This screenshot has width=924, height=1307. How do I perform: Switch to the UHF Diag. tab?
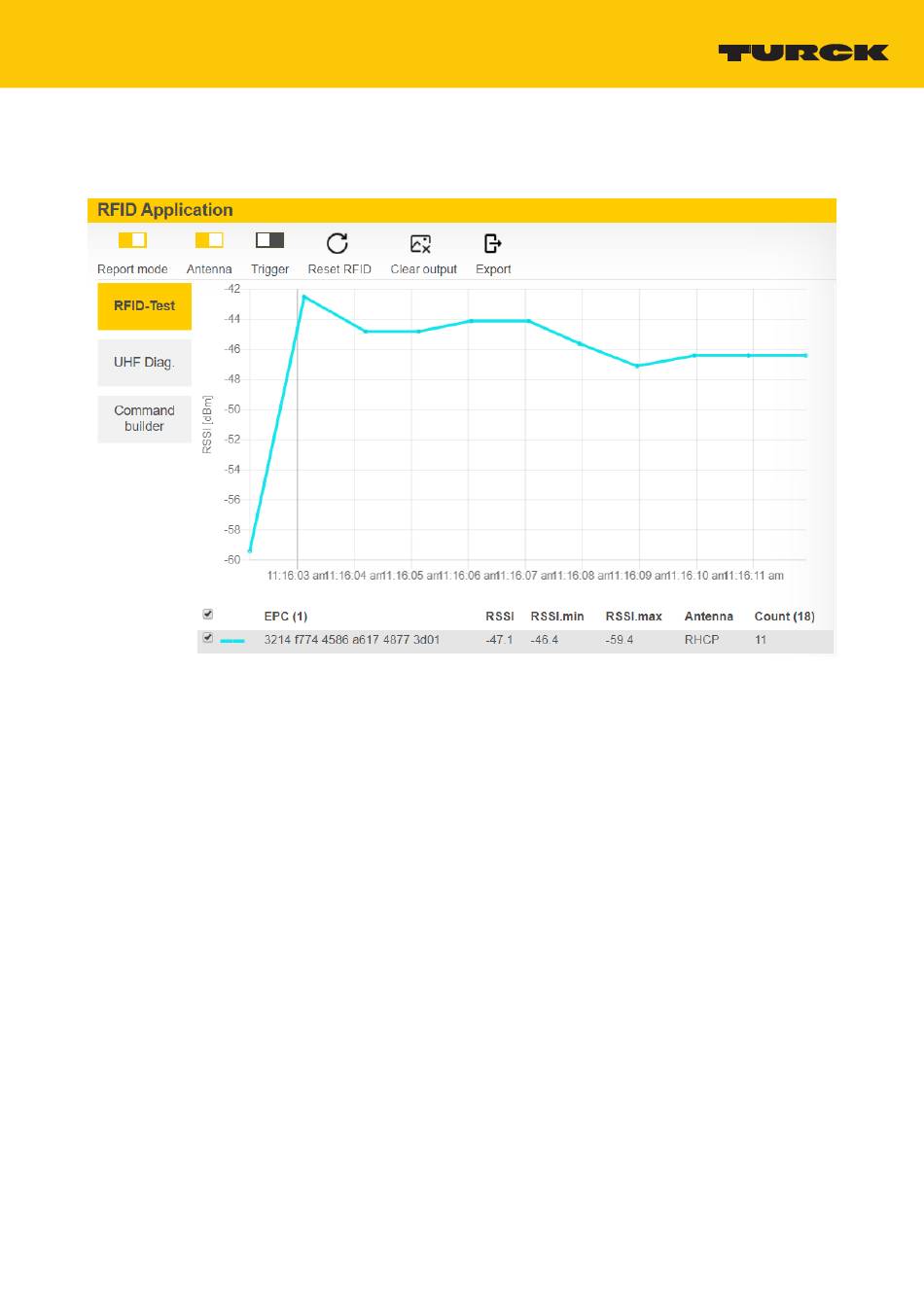click(x=144, y=363)
